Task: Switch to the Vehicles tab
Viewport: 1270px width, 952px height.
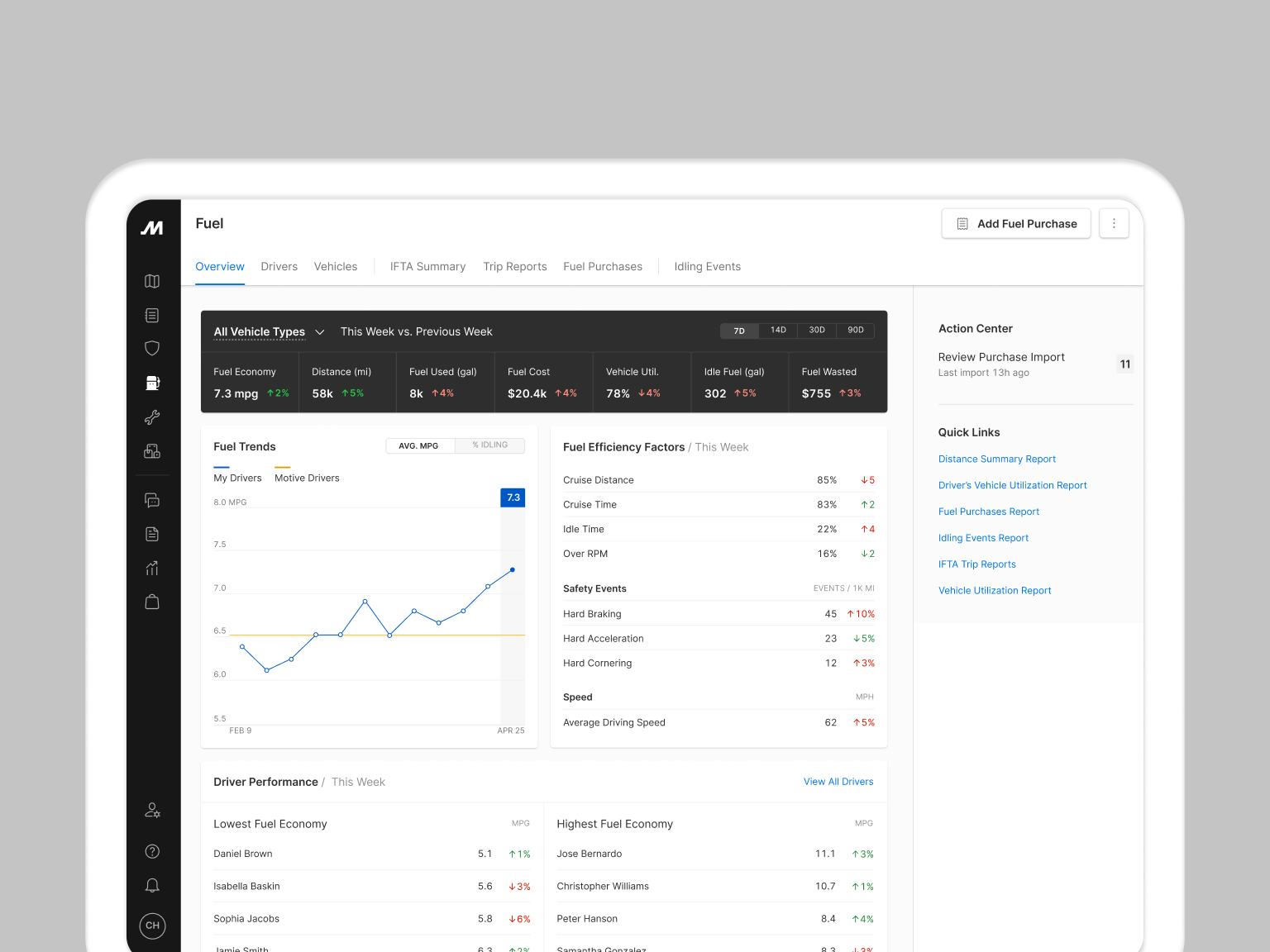Action: [x=336, y=266]
